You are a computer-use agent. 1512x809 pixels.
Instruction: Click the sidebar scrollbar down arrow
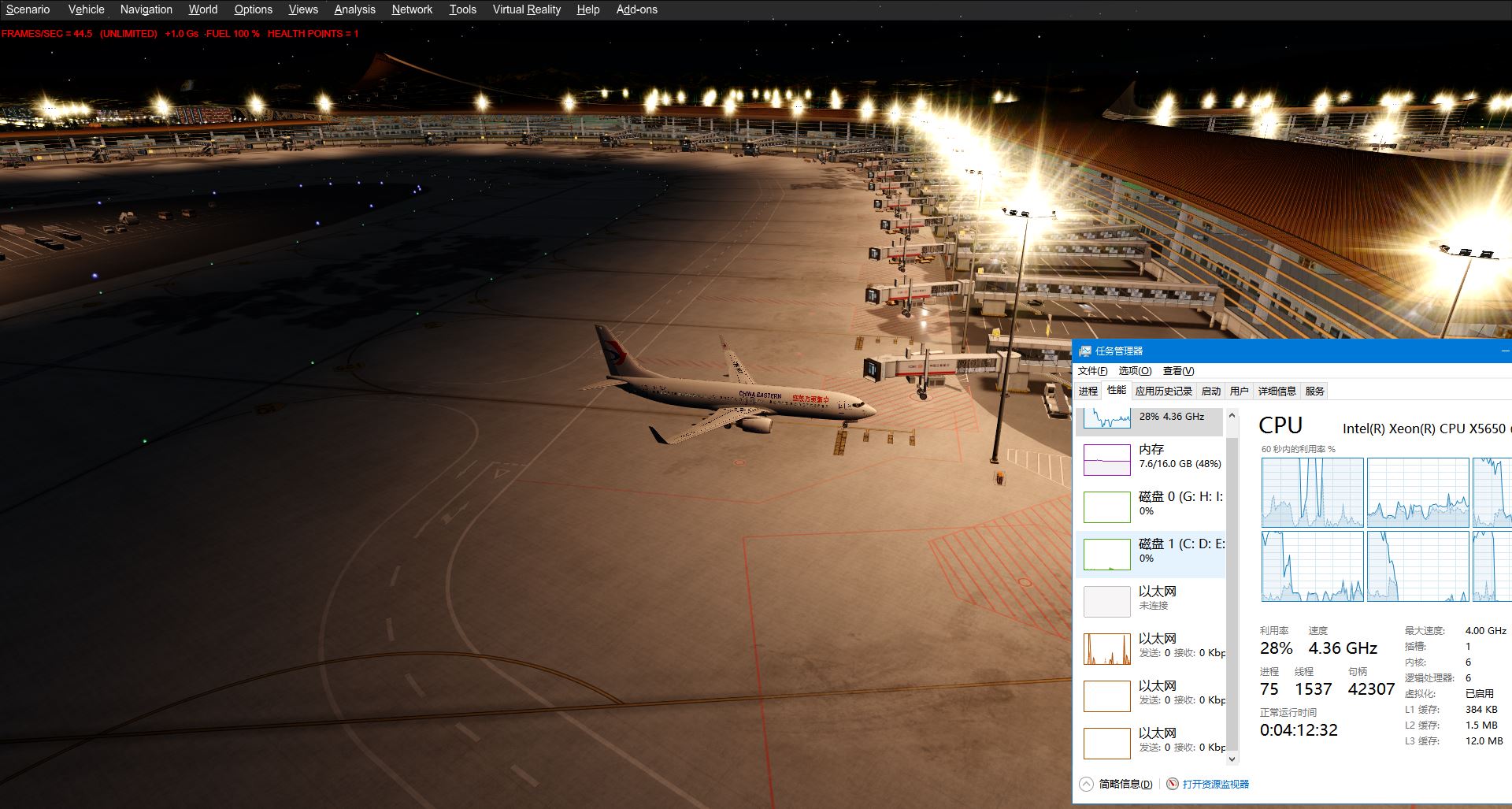tap(1232, 759)
